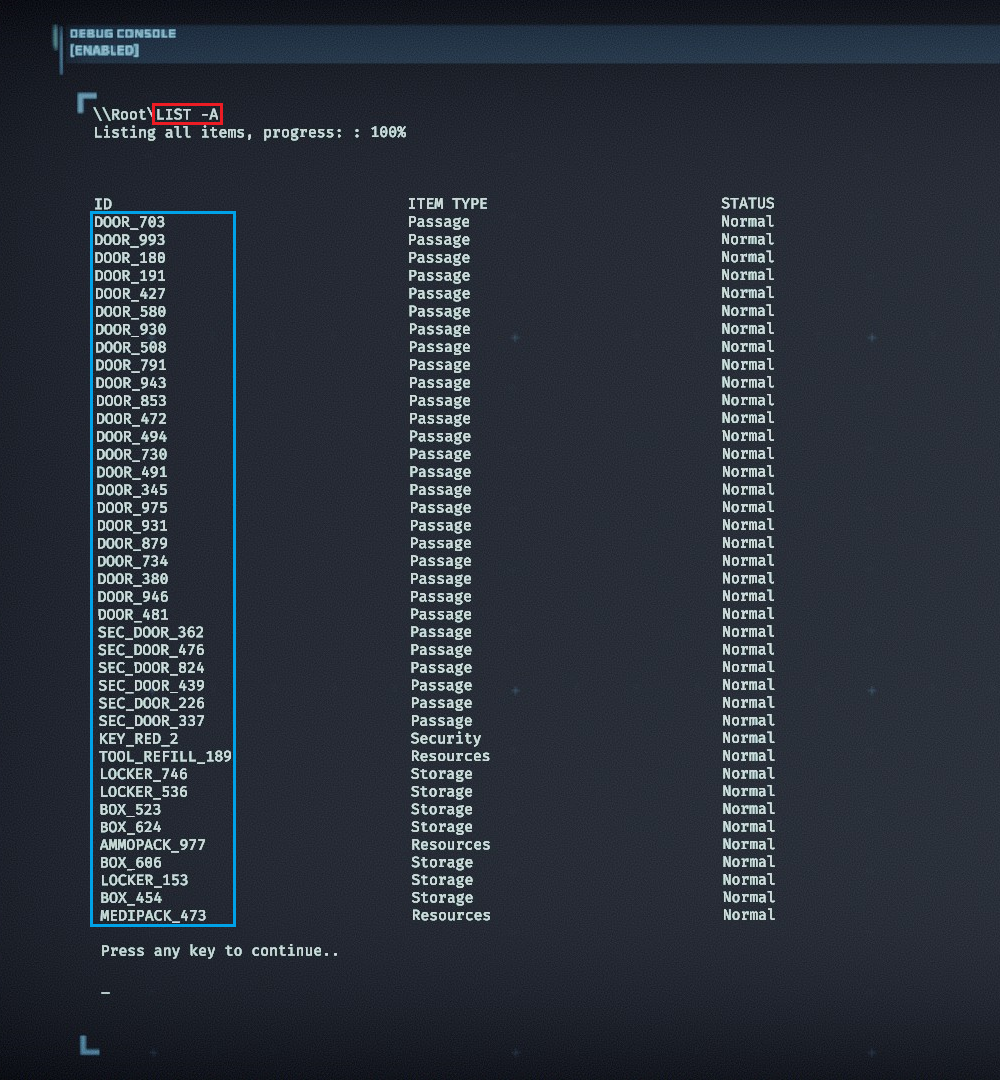Select the SEC_DOOR_362 entry
The height and width of the screenshot is (1080, 1000).
[151, 632]
